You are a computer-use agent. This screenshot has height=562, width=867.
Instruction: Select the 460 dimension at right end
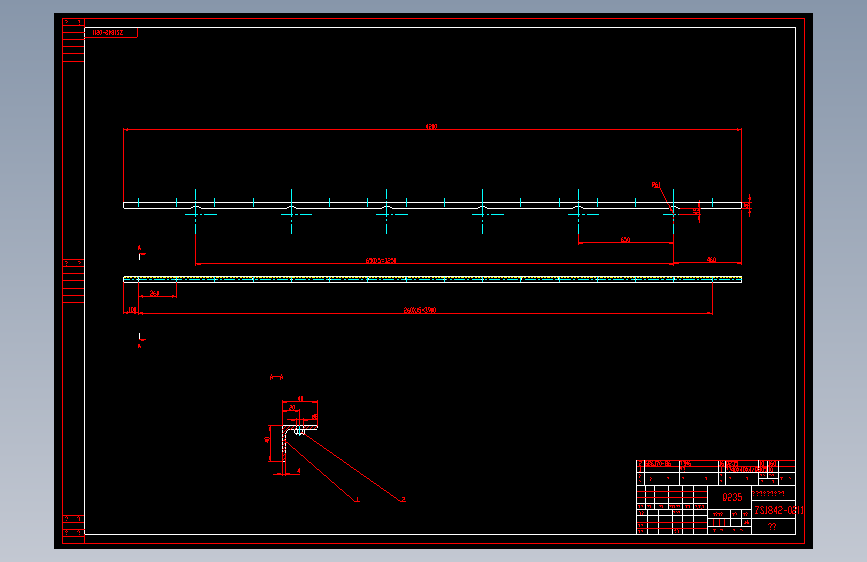712,259
